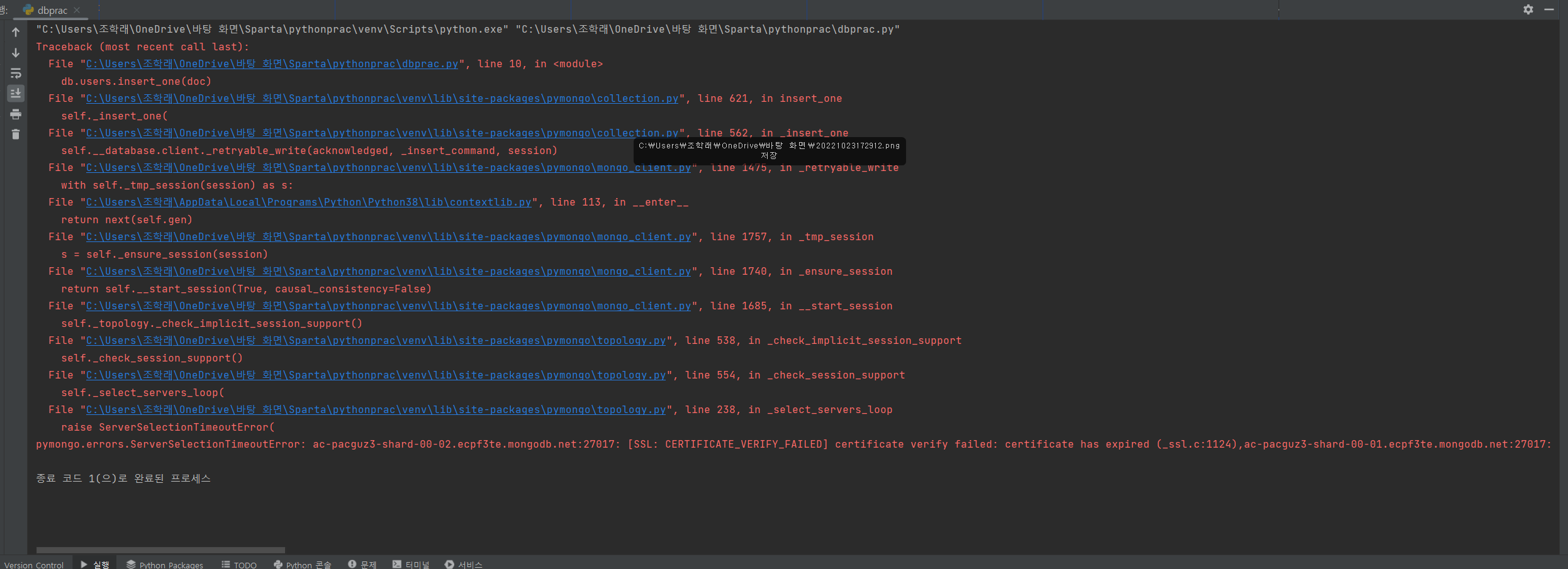Open the 서비스 services tool window
The width and height of the screenshot is (1568, 569).
click(464, 565)
